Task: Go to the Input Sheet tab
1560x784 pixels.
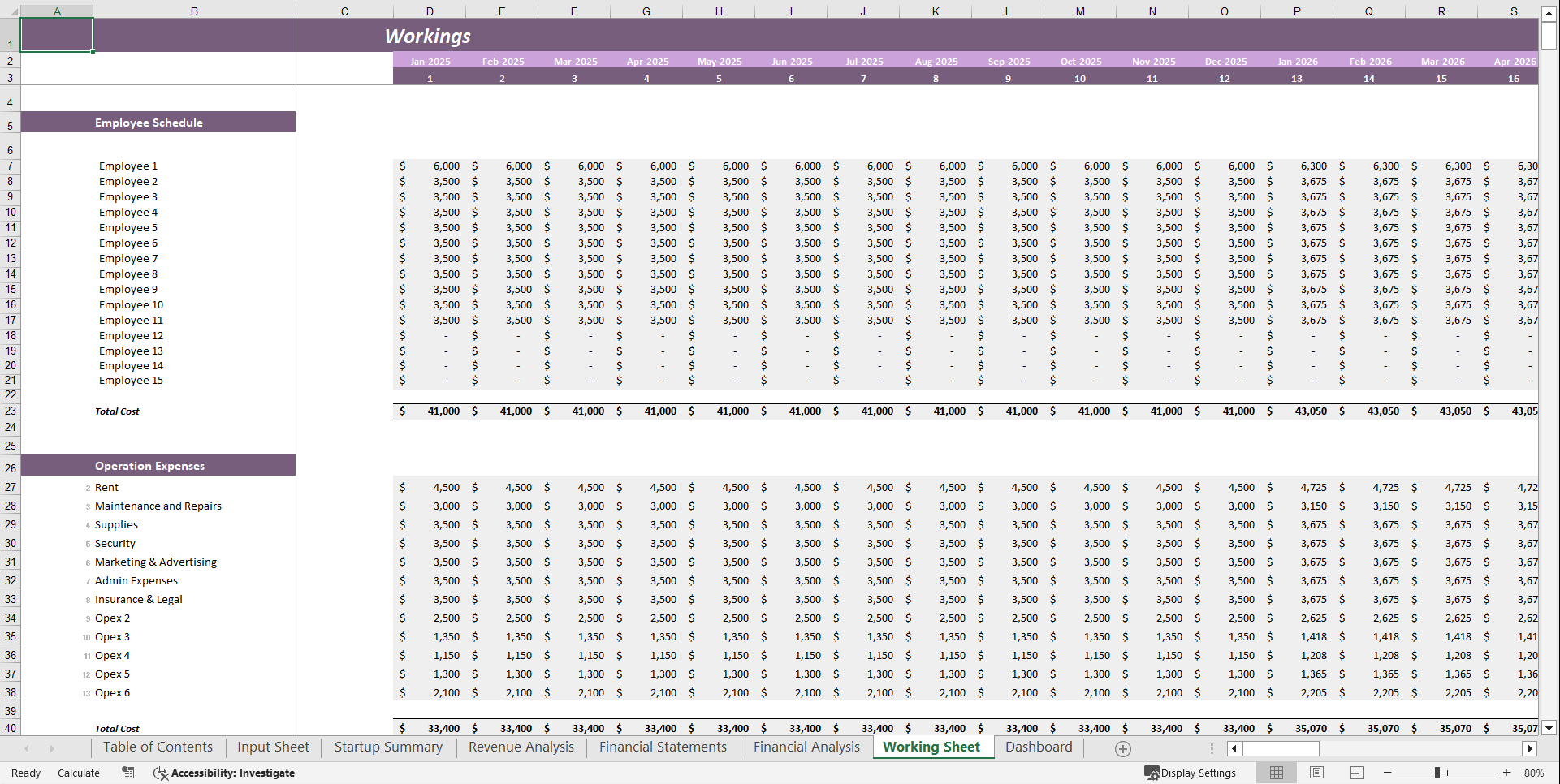Action: [x=272, y=747]
